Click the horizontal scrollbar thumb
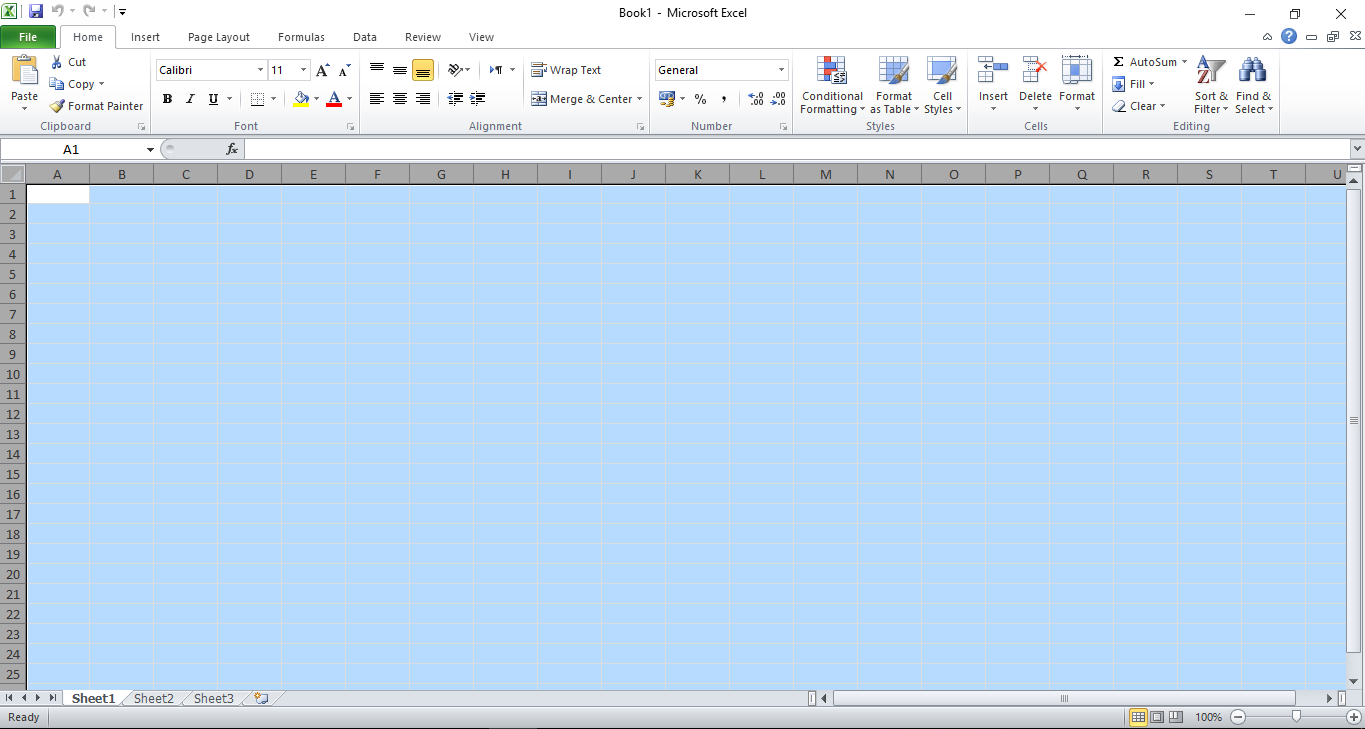1365x729 pixels. click(1064, 698)
